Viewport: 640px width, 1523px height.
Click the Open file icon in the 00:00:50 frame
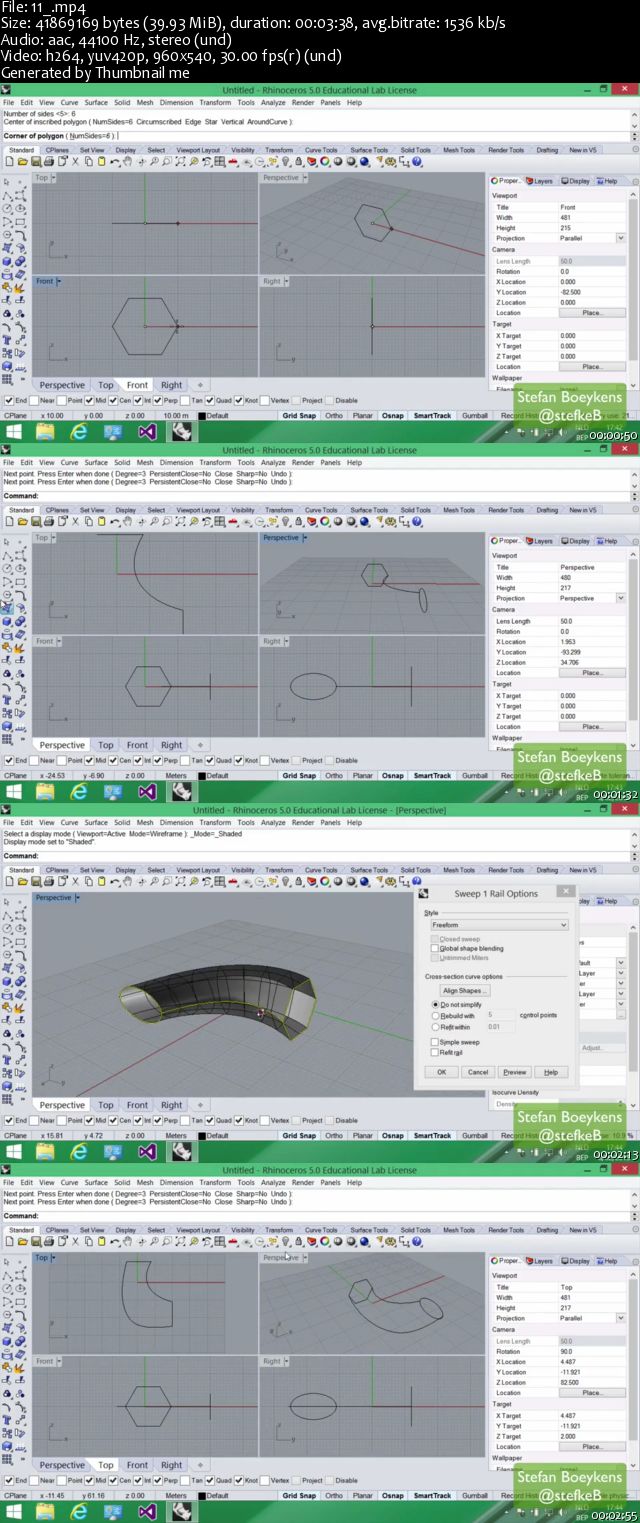24,161
